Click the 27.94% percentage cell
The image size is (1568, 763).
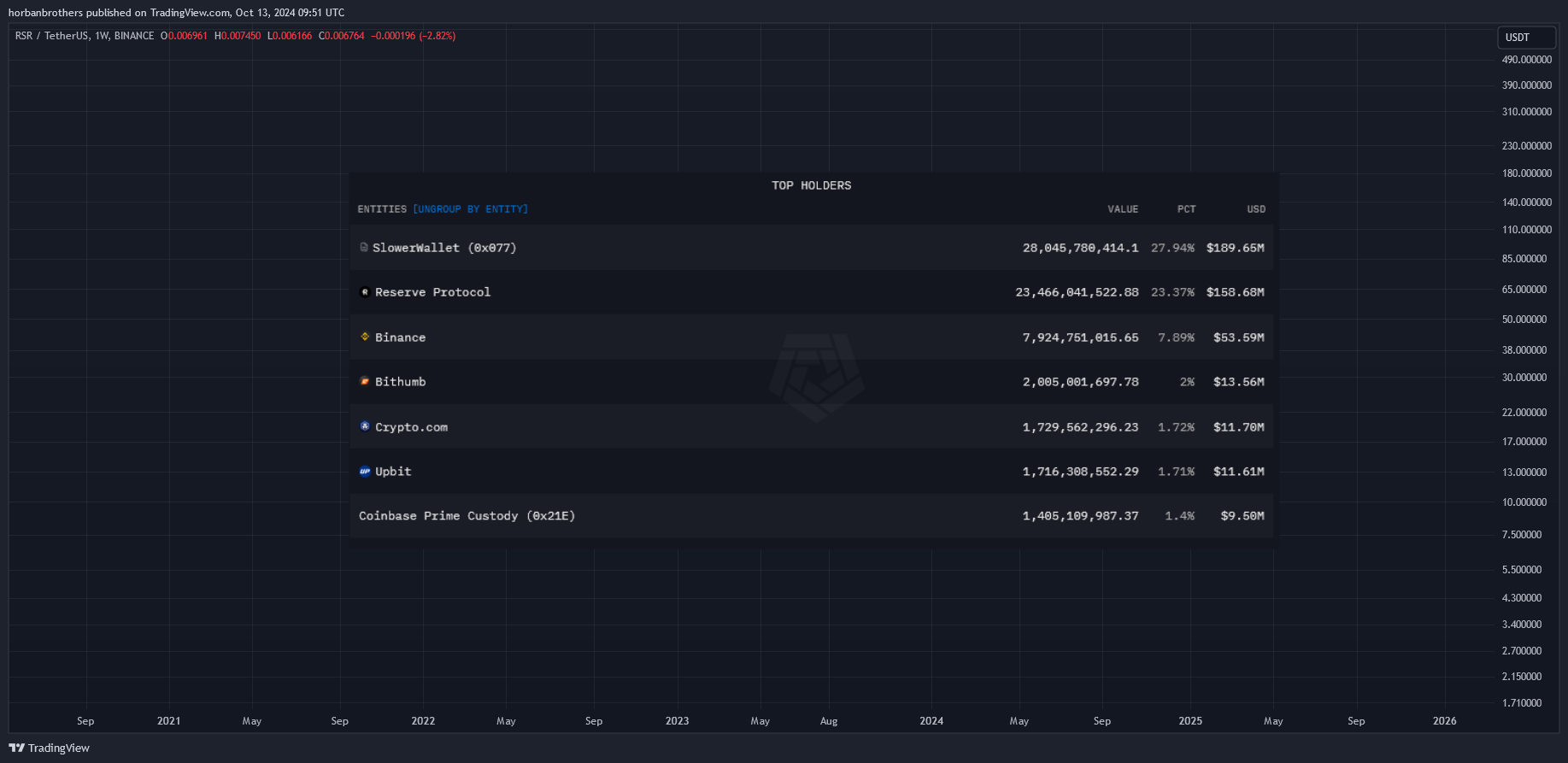[1172, 248]
